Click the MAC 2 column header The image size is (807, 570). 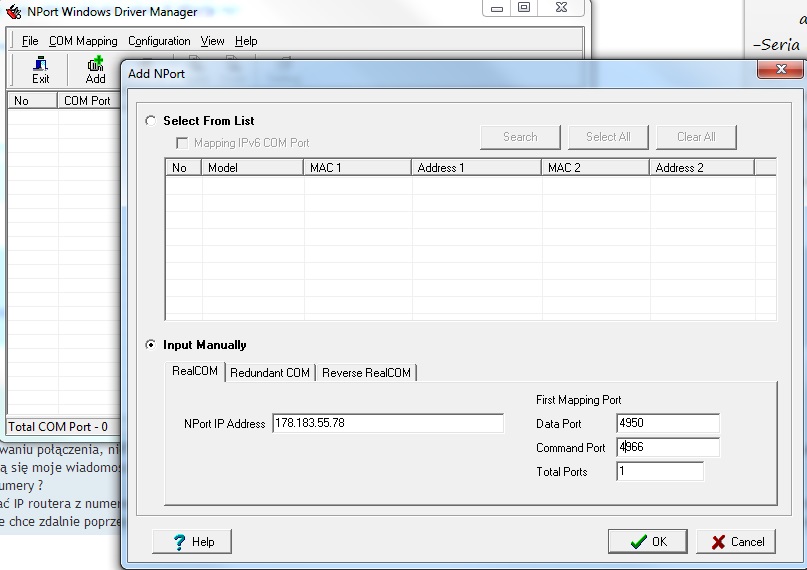(x=595, y=168)
